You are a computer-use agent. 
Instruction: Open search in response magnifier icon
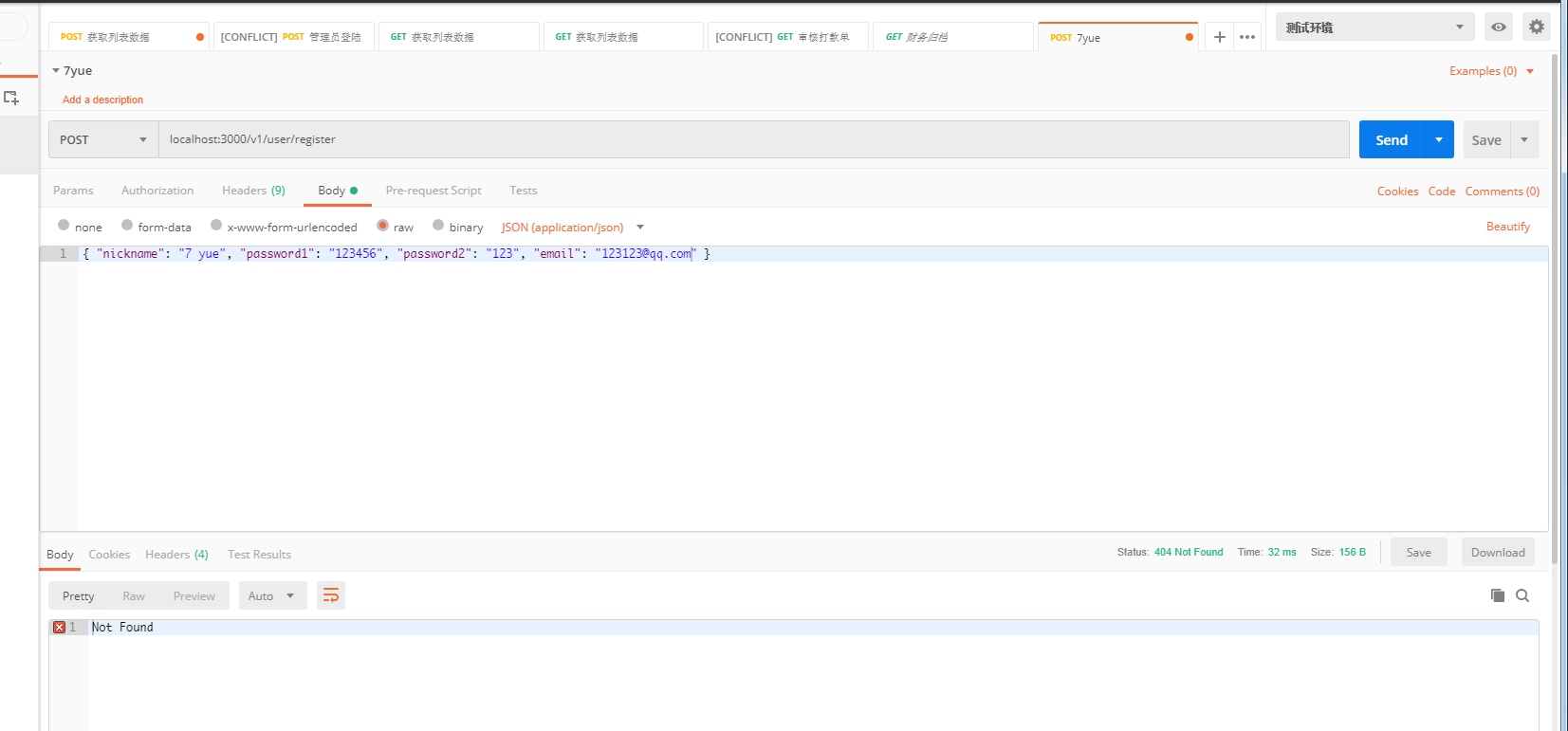tap(1522, 595)
